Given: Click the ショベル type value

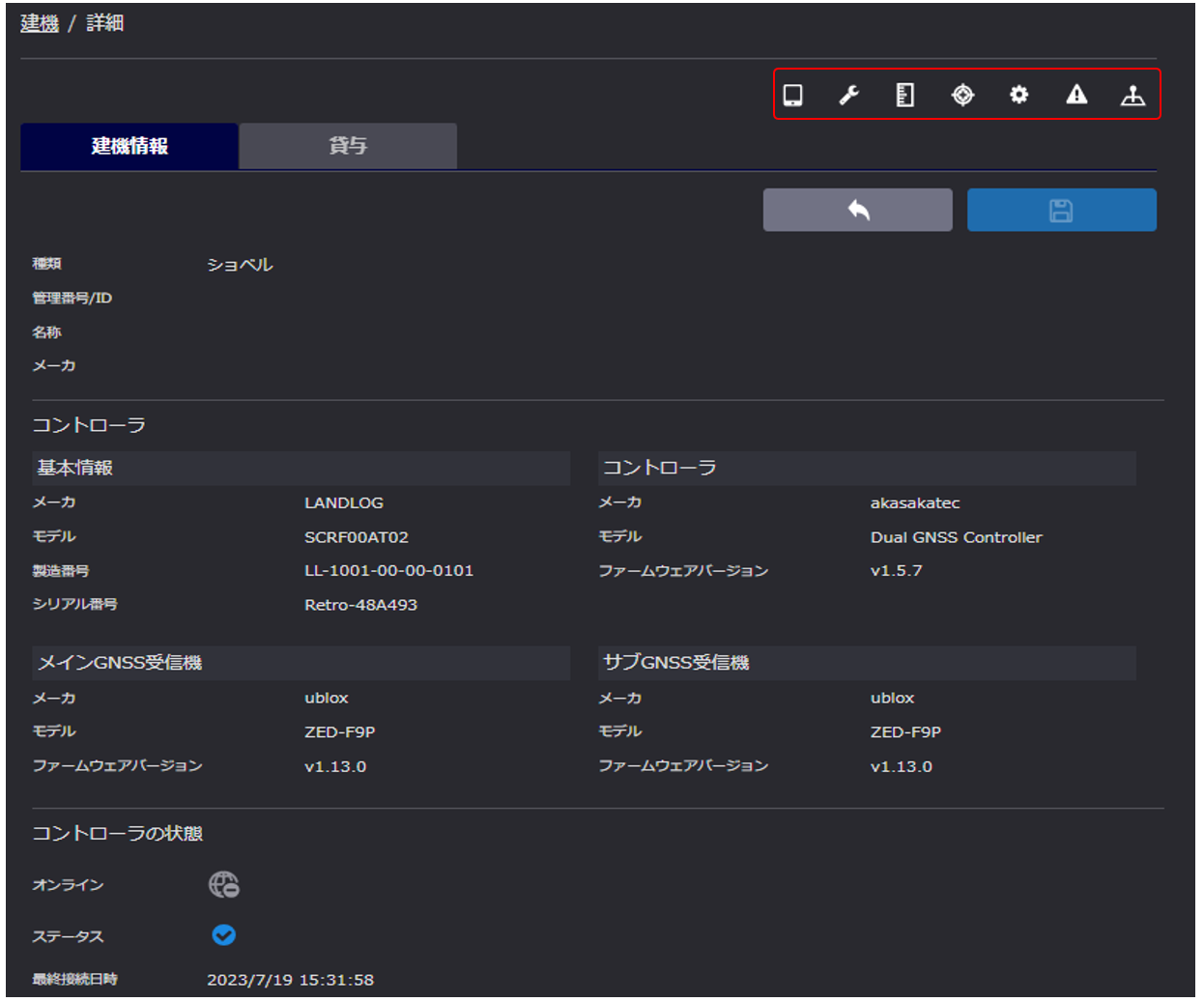Looking at the screenshot, I should [x=241, y=265].
